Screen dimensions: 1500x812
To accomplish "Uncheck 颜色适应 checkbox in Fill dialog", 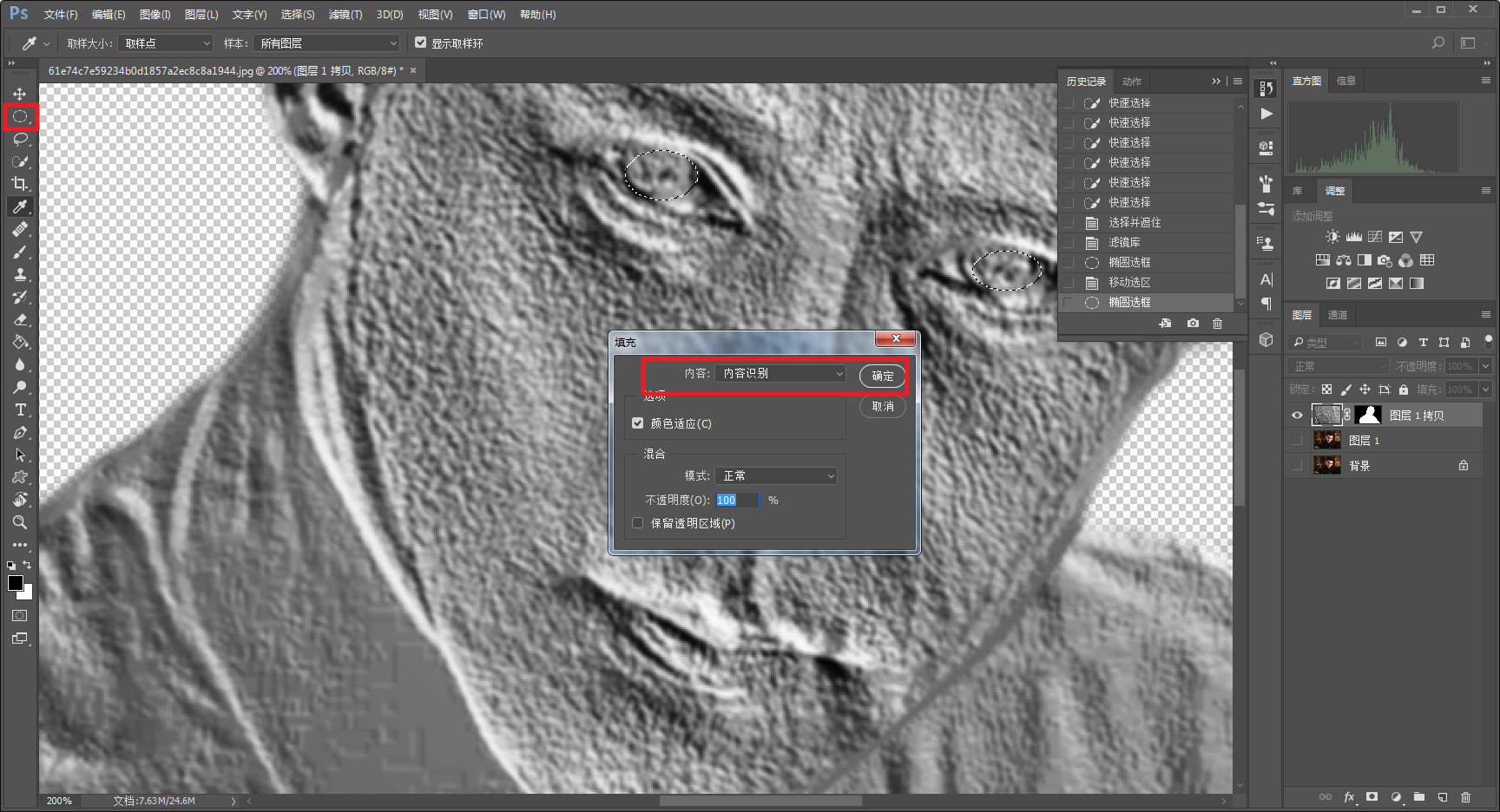I will (638, 423).
